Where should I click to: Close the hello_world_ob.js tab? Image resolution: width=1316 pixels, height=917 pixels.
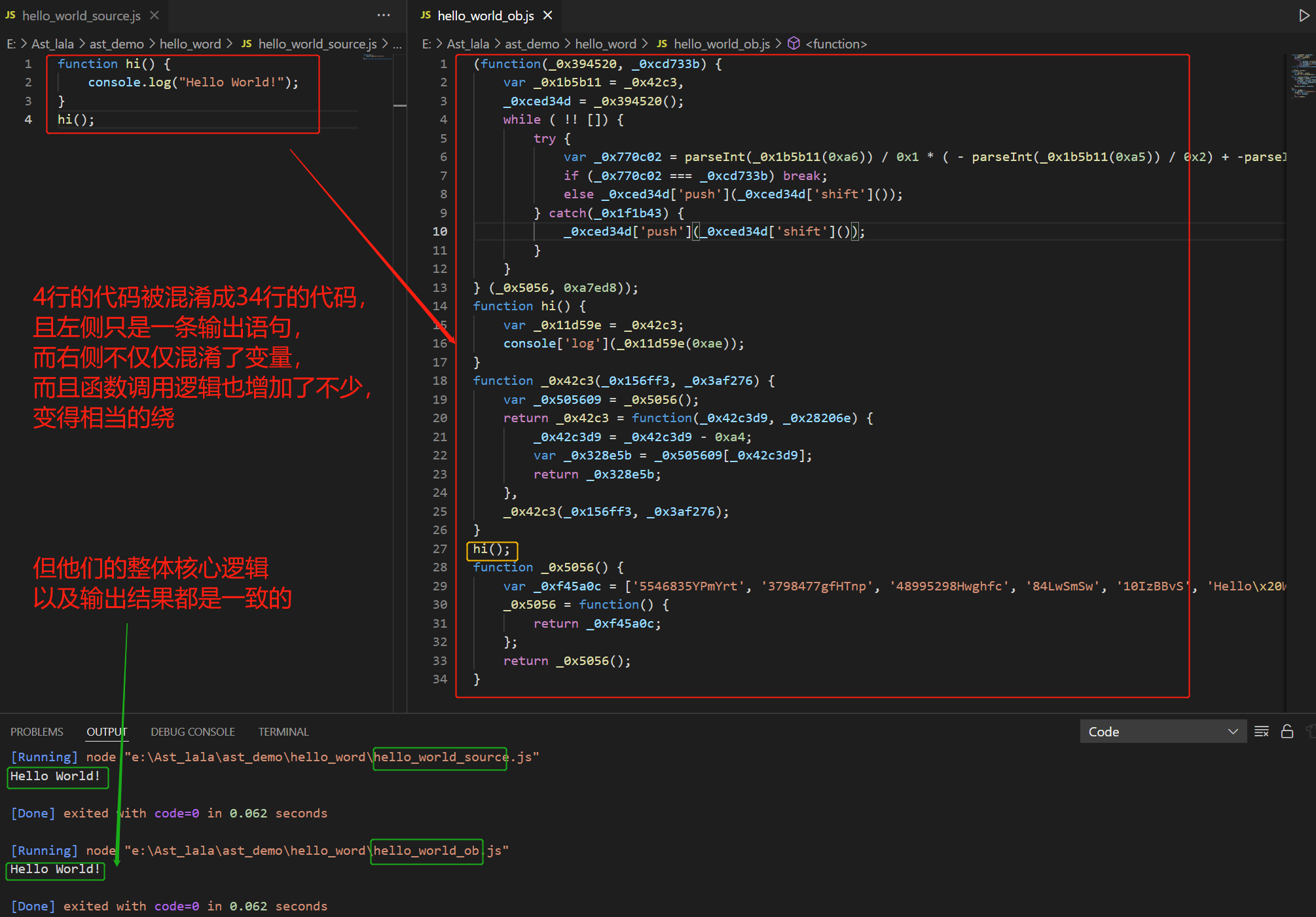click(x=548, y=15)
